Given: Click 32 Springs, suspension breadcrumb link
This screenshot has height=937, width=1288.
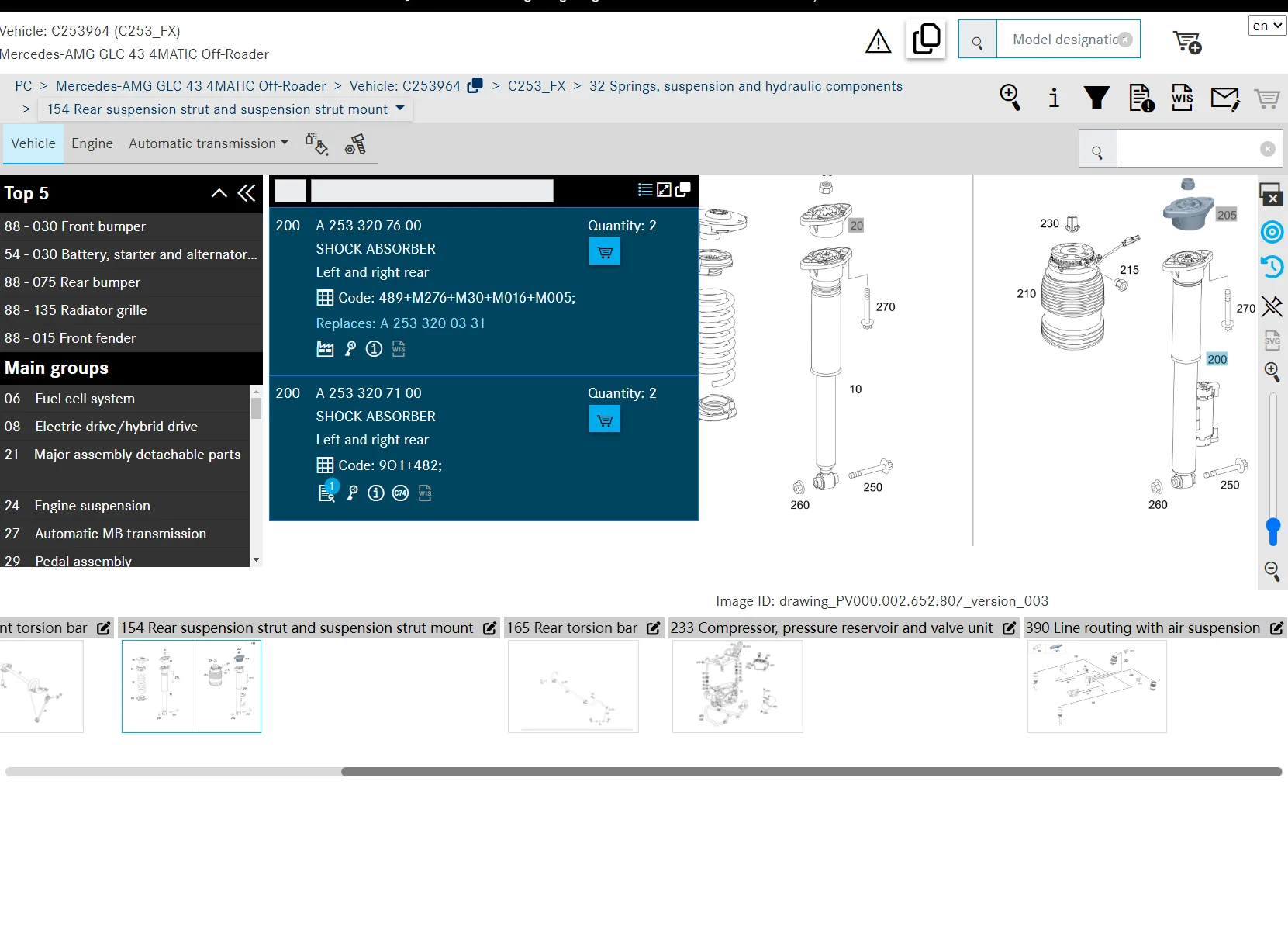Looking at the screenshot, I should (746, 86).
